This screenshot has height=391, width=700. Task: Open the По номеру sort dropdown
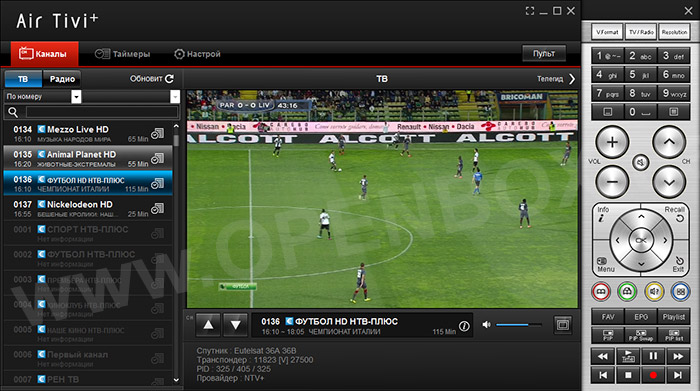[x=43, y=96]
